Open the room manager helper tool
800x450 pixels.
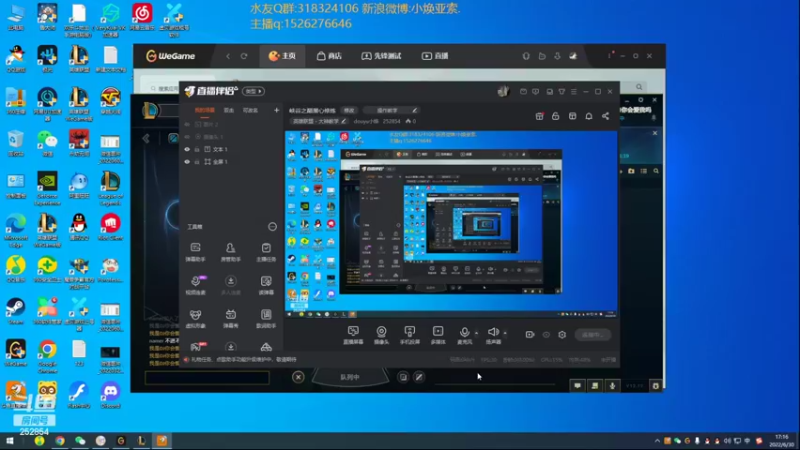[231, 252]
